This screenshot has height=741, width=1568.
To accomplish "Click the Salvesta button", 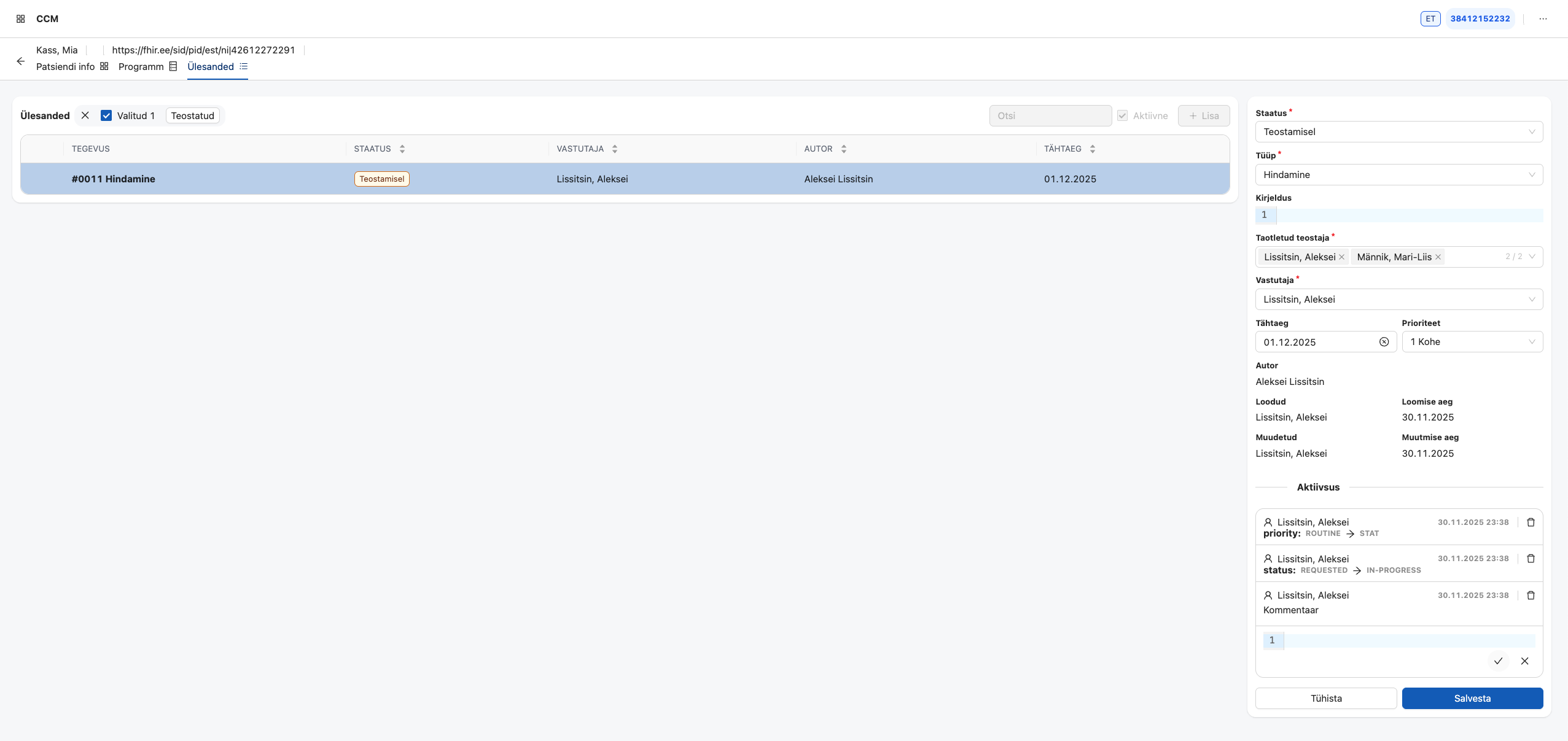I will [1472, 698].
